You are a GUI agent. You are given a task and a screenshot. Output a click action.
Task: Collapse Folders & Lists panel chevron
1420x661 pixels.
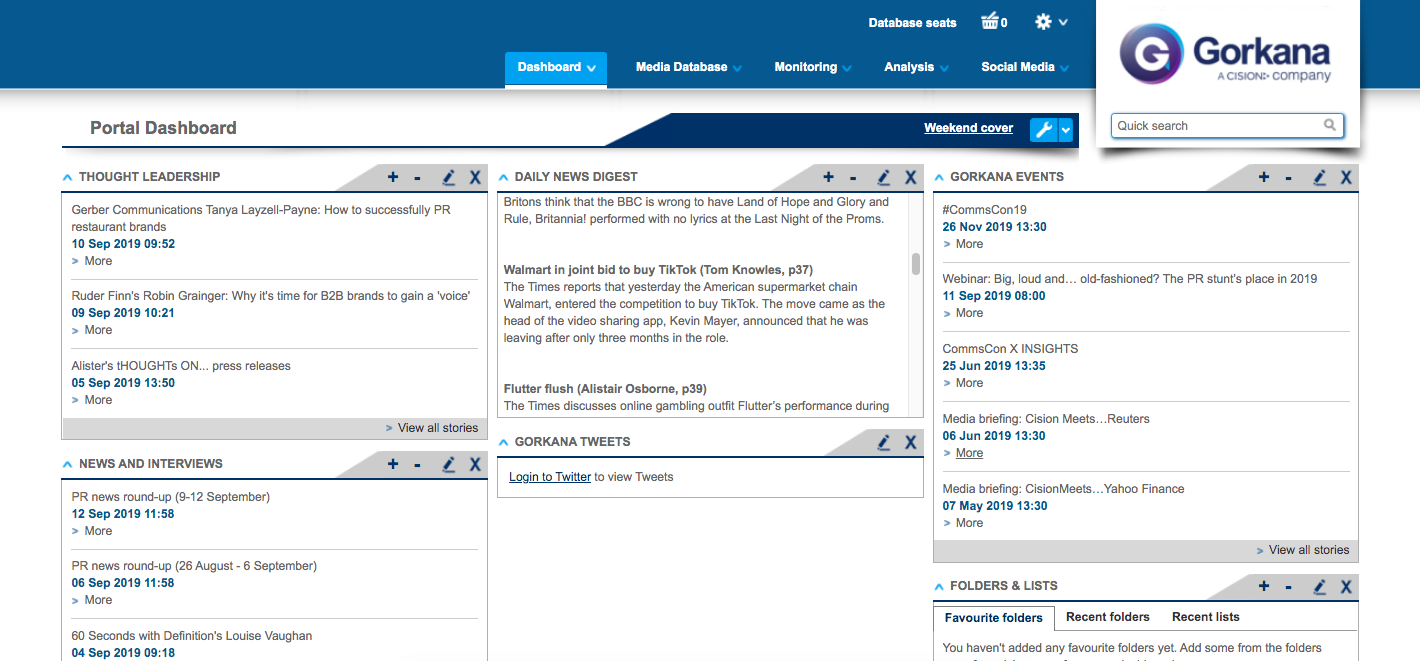click(x=939, y=586)
